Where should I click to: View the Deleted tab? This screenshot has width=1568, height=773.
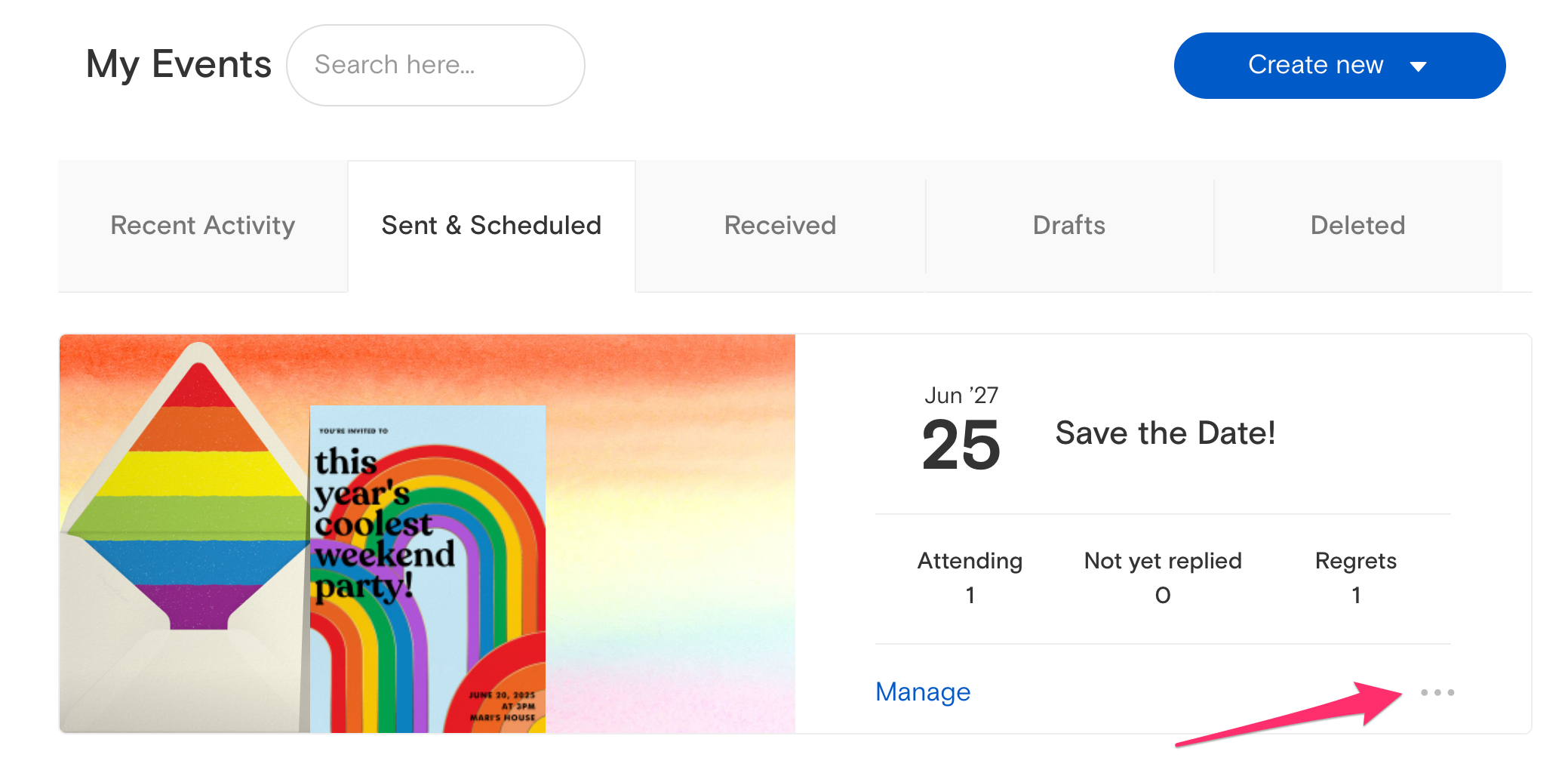click(x=1357, y=225)
